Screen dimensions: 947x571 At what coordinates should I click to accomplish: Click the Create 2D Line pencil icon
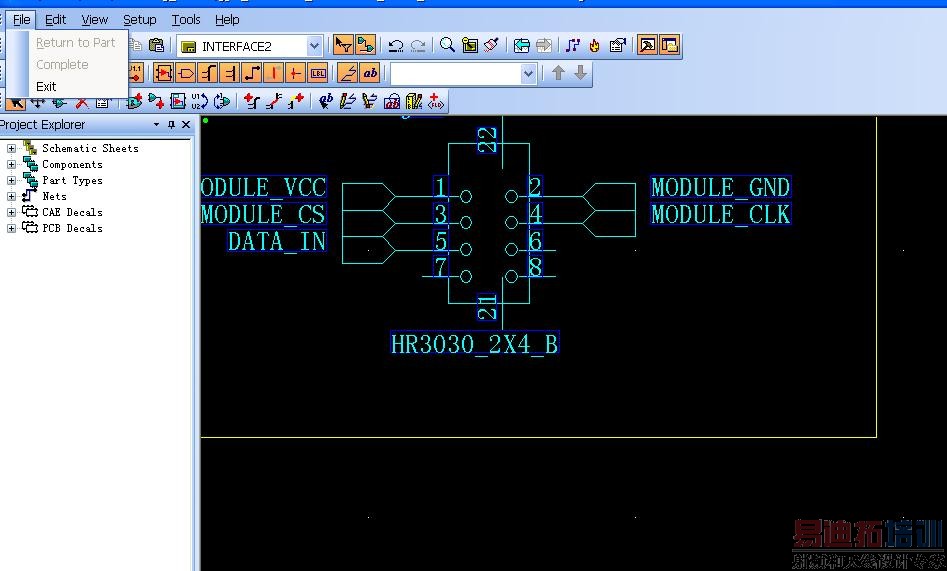pos(348,101)
